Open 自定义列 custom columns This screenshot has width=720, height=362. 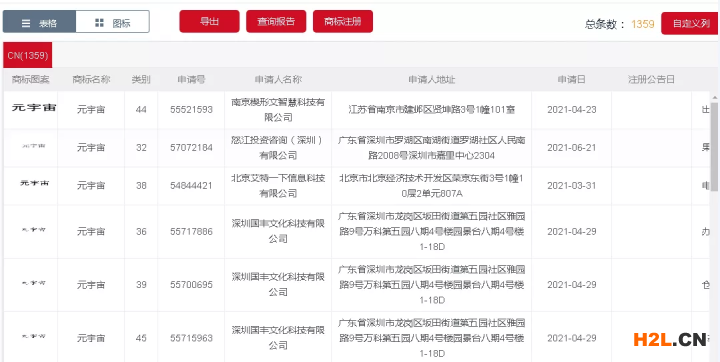coord(690,23)
